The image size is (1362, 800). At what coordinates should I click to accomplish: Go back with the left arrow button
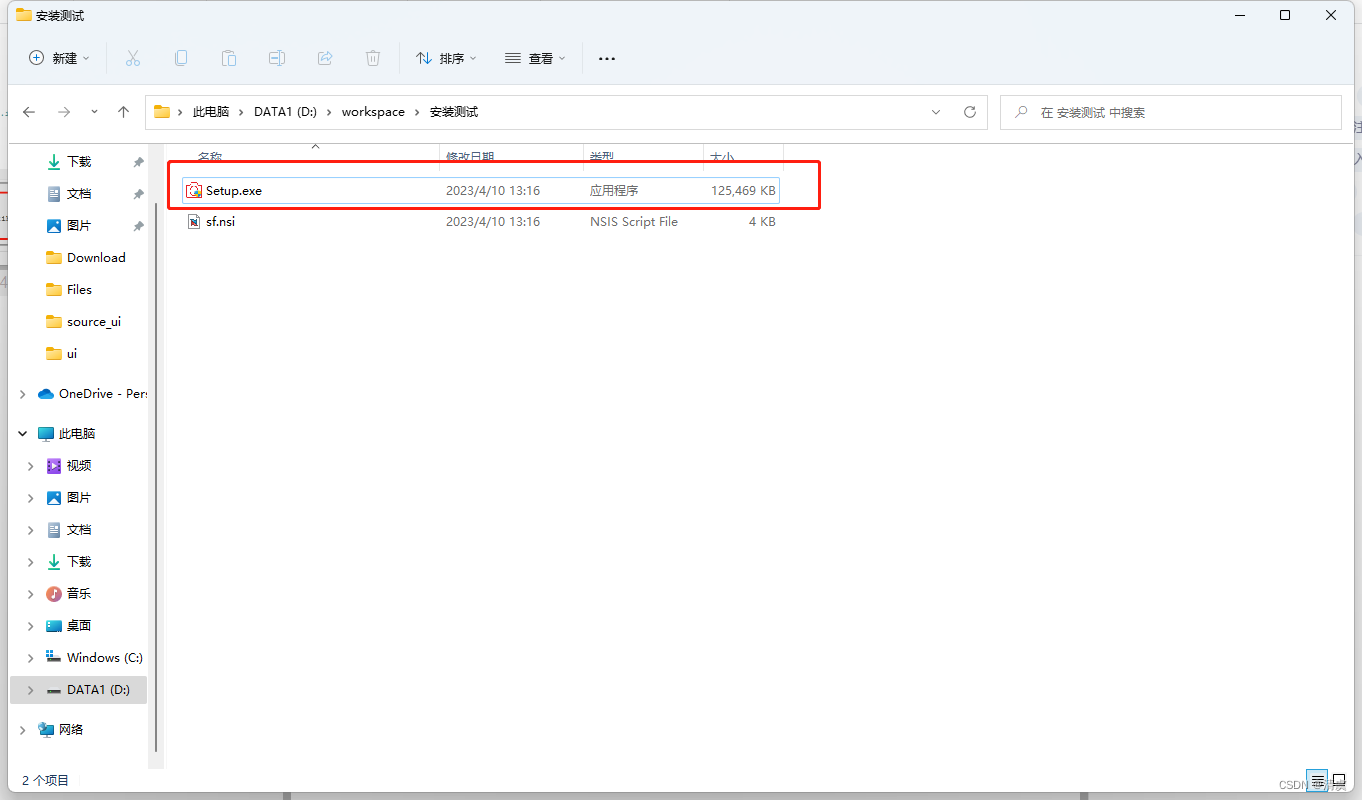click(30, 112)
